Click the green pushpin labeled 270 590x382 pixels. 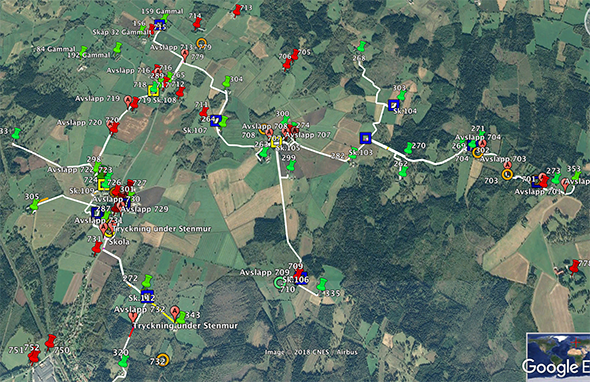409,148
